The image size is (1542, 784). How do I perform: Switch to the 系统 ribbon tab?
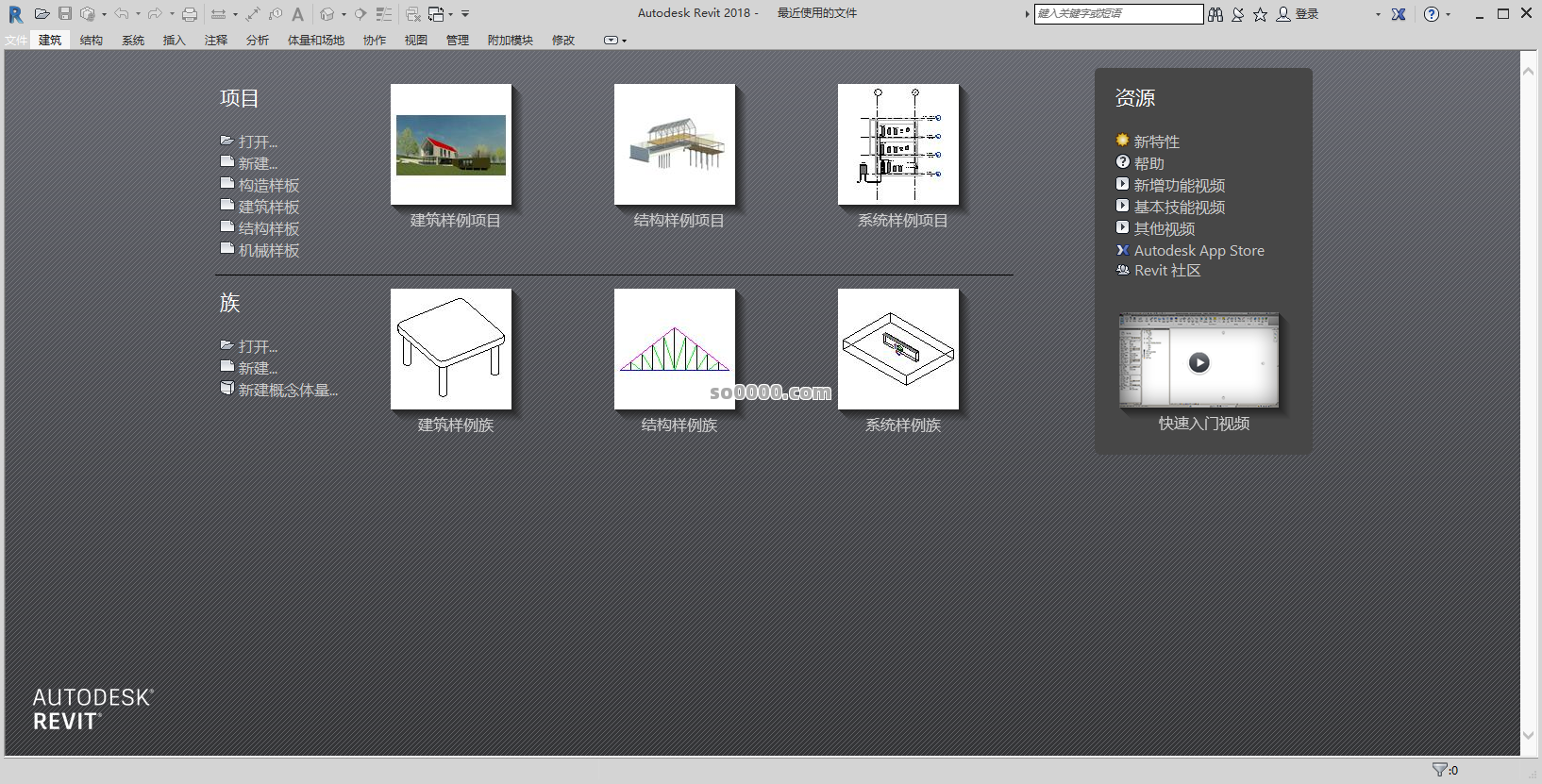tap(133, 41)
